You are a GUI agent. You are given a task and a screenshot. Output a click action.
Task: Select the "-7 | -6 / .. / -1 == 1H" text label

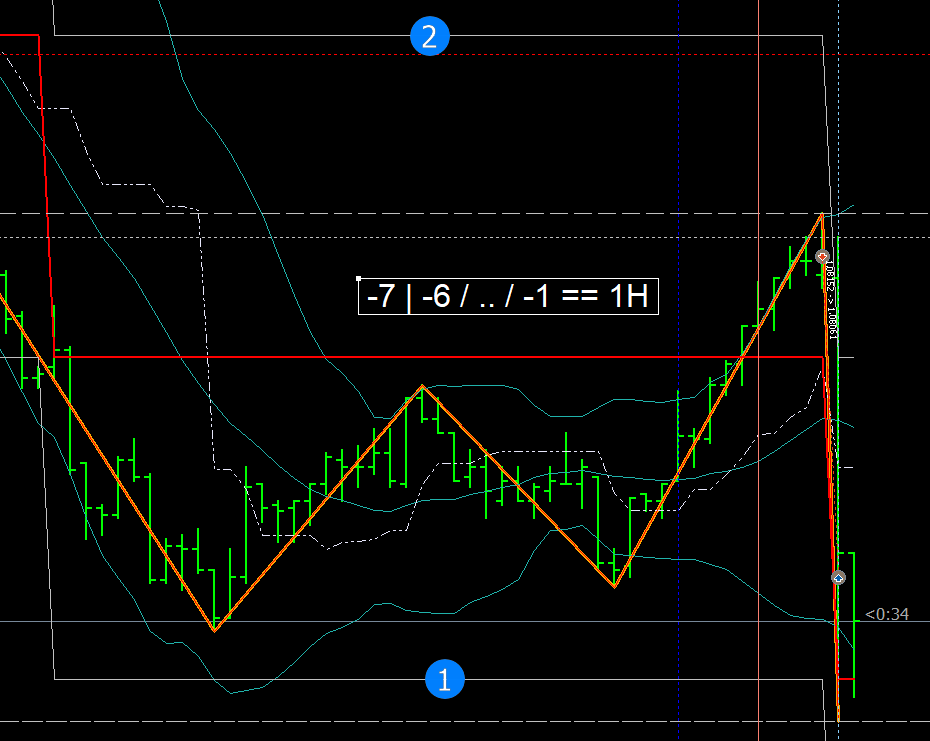(x=508, y=297)
